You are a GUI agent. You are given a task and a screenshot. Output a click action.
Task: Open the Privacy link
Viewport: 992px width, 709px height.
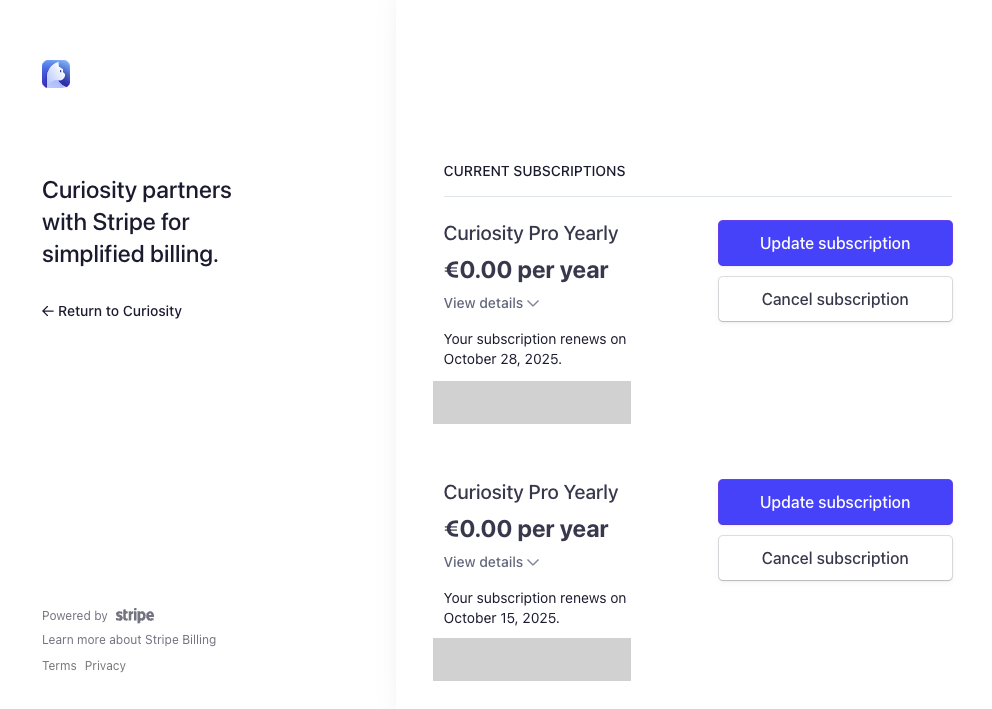(x=105, y=665)
